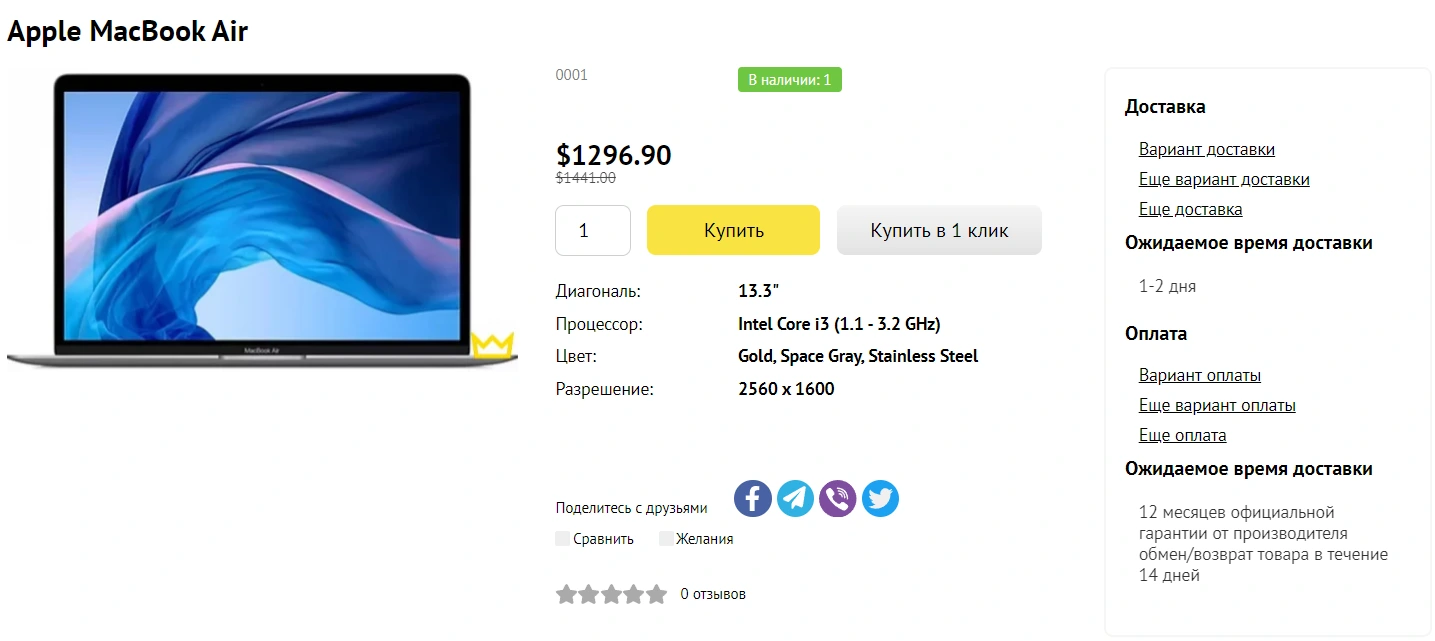Open the Еще доставка link
The width and height of the screenshot is (1435, 641).
click(1191, 210)
